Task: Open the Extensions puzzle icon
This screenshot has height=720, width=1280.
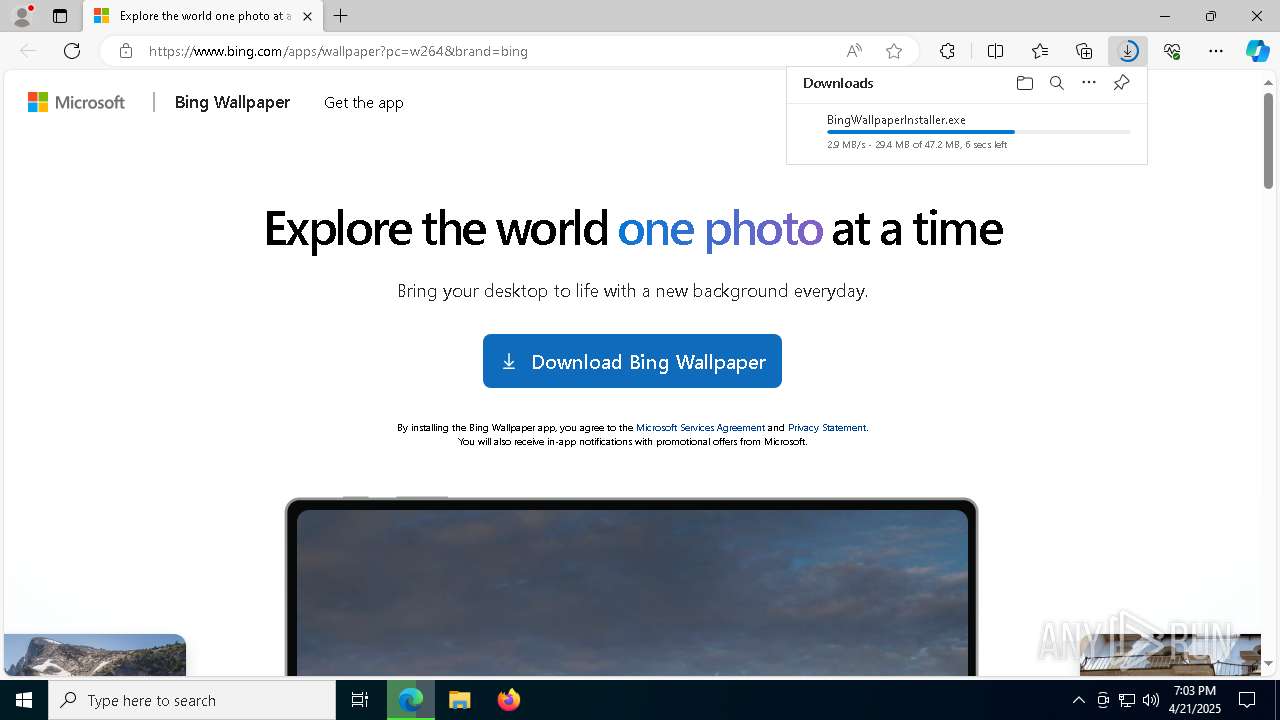Action: pyautogui.click(x=947, y=51)
